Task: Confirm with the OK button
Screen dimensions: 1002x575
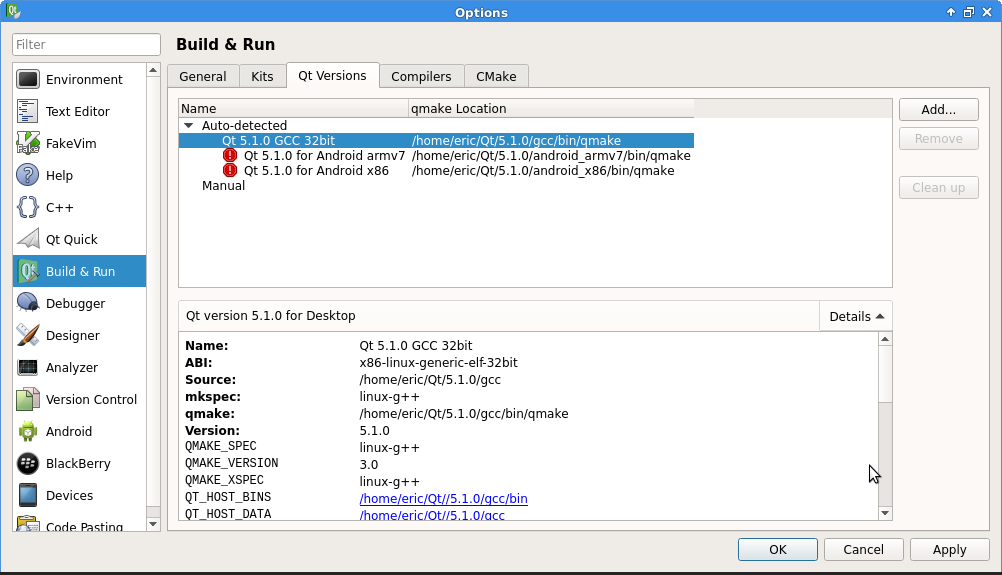Action: pos(778,549)
